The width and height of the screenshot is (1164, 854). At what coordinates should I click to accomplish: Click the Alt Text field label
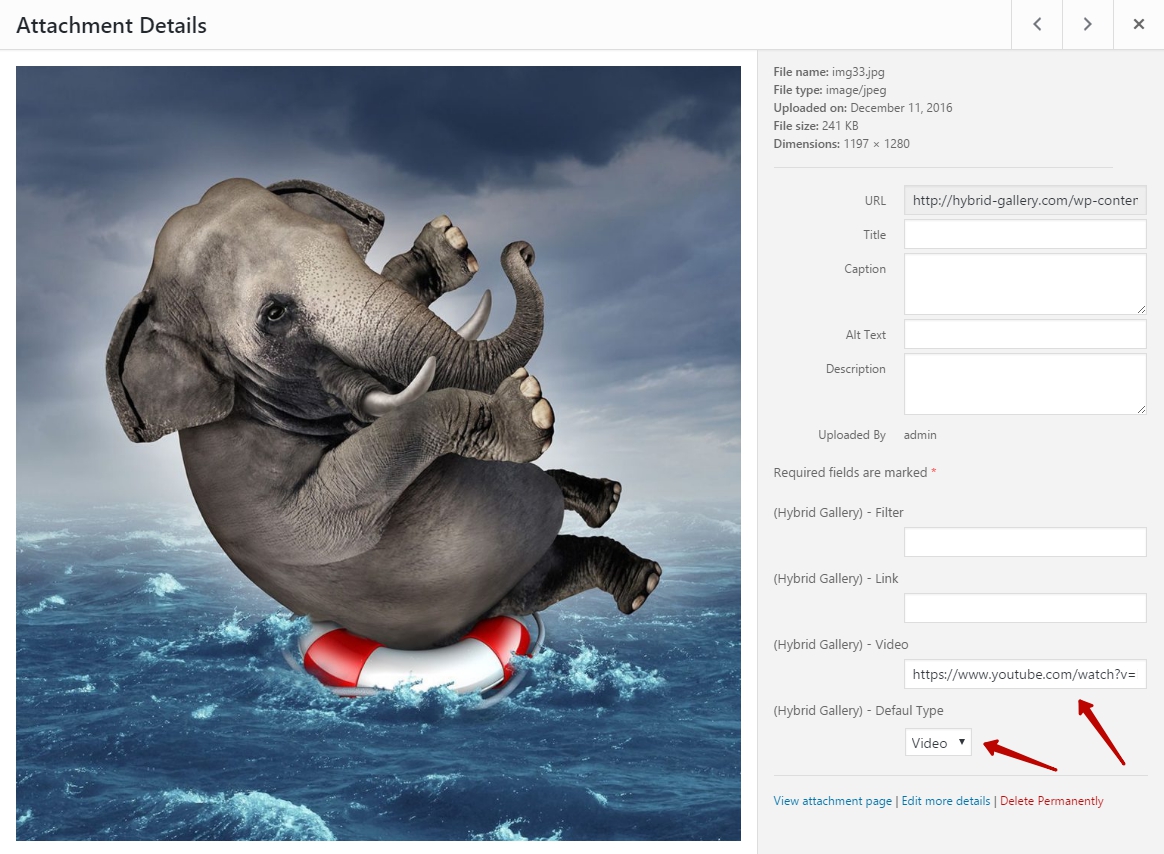pyautogui.click(x=866, y=335)
